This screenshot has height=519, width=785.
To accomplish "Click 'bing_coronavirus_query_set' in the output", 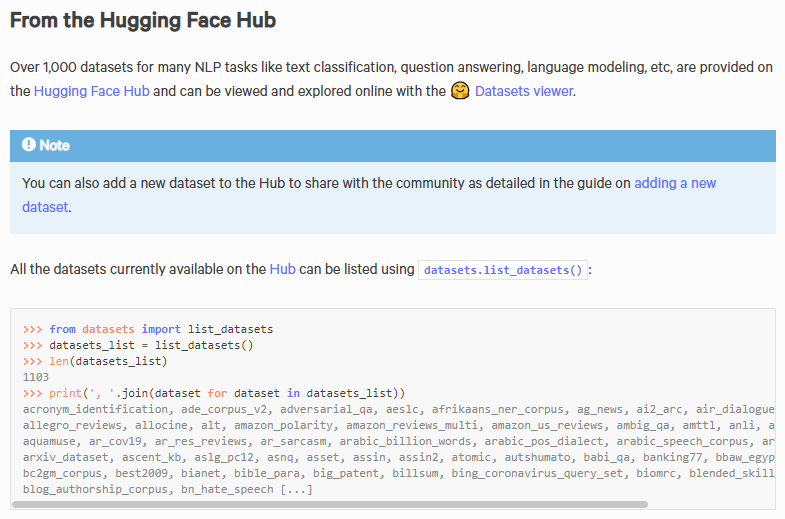I will tap(537, 473).
